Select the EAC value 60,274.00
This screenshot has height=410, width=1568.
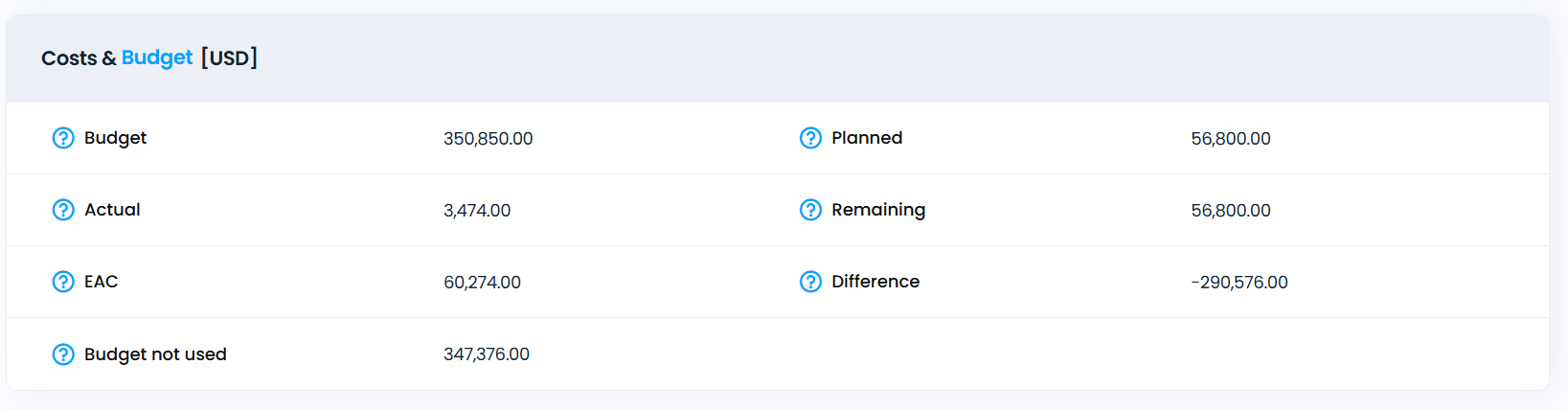(482, 283)
